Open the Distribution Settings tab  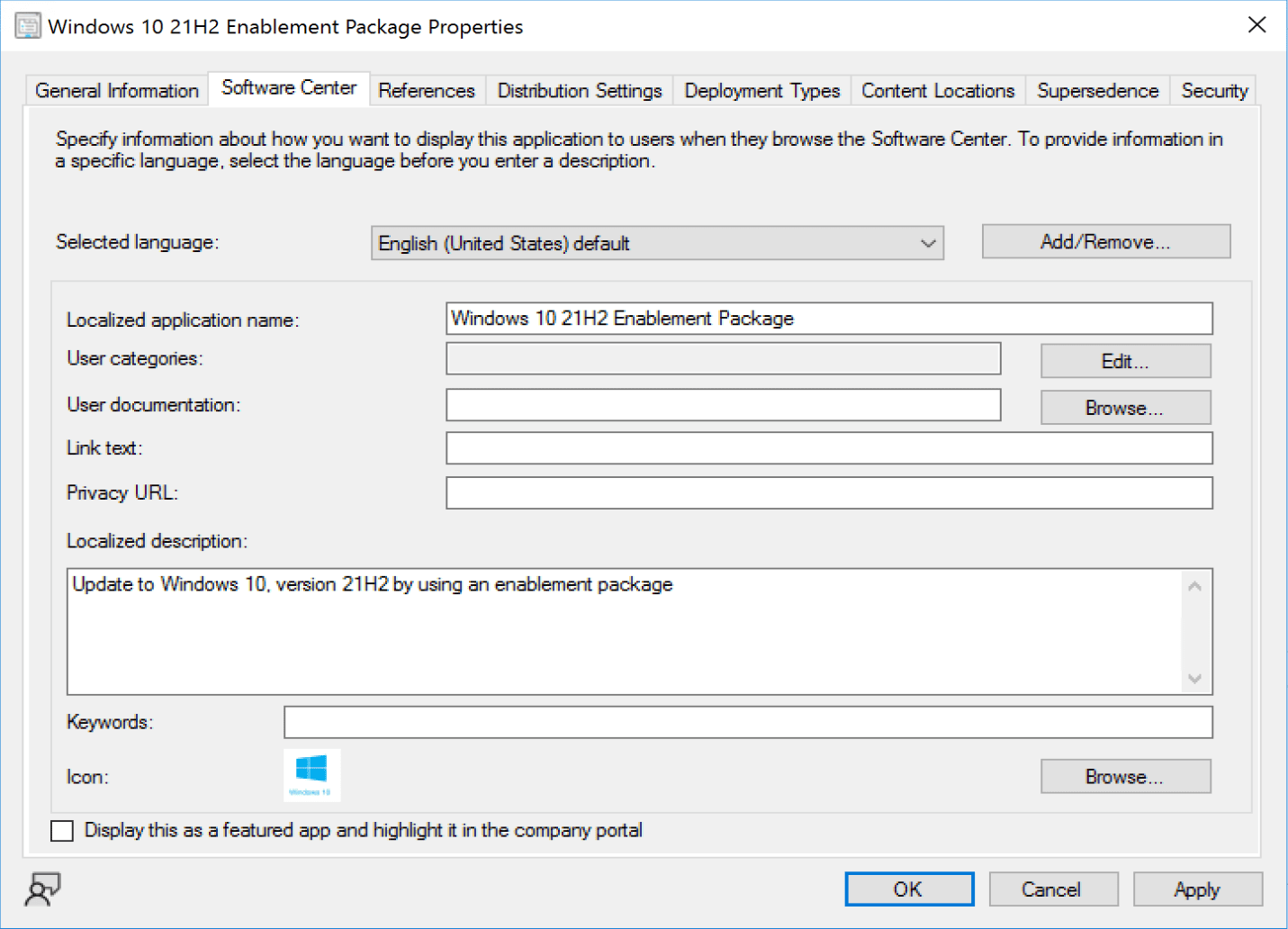click(x=579, y=91)
